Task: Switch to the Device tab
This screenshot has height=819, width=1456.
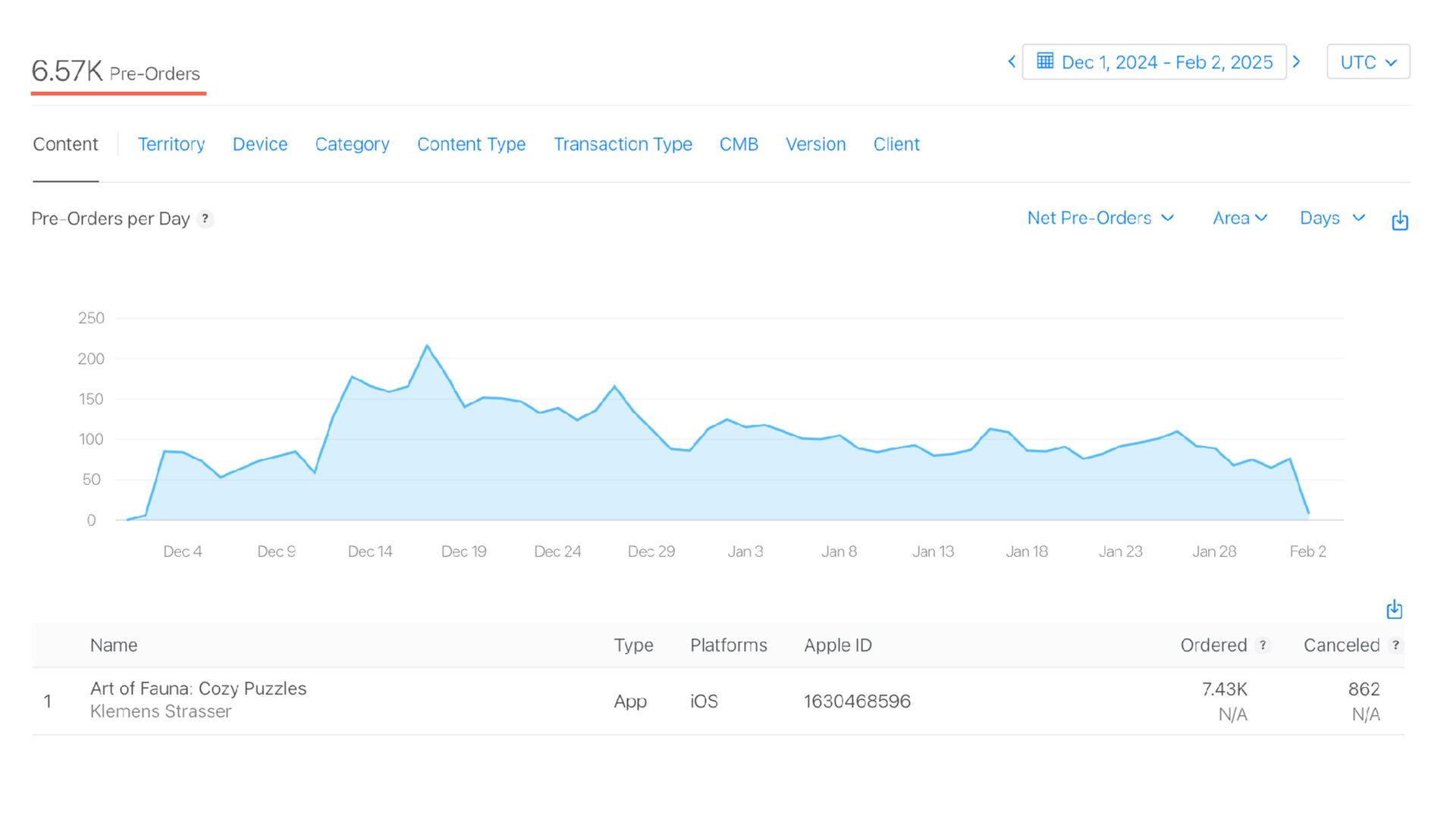Action: click(x=260, y=144)
